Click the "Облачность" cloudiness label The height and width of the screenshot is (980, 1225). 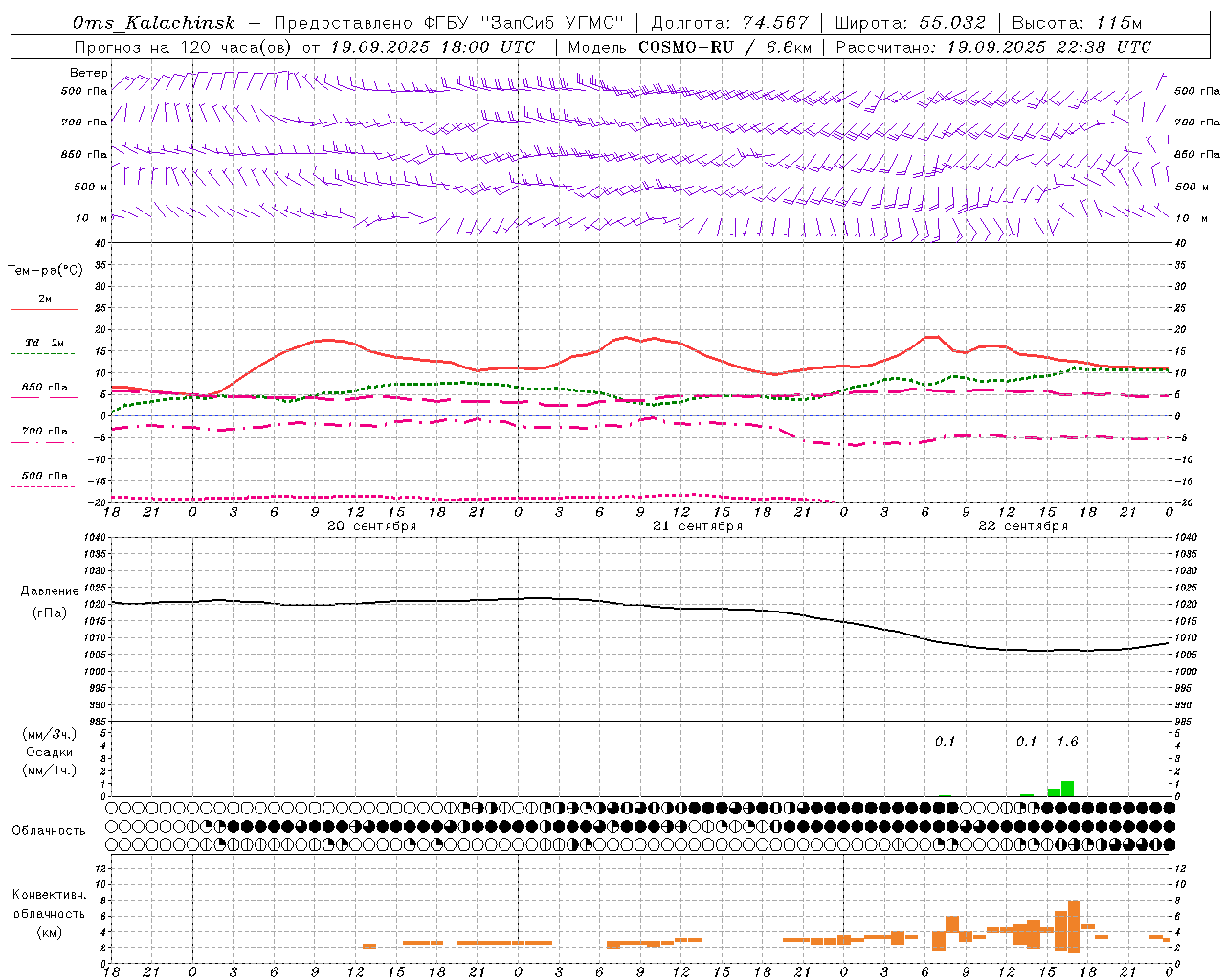(49, 831)
